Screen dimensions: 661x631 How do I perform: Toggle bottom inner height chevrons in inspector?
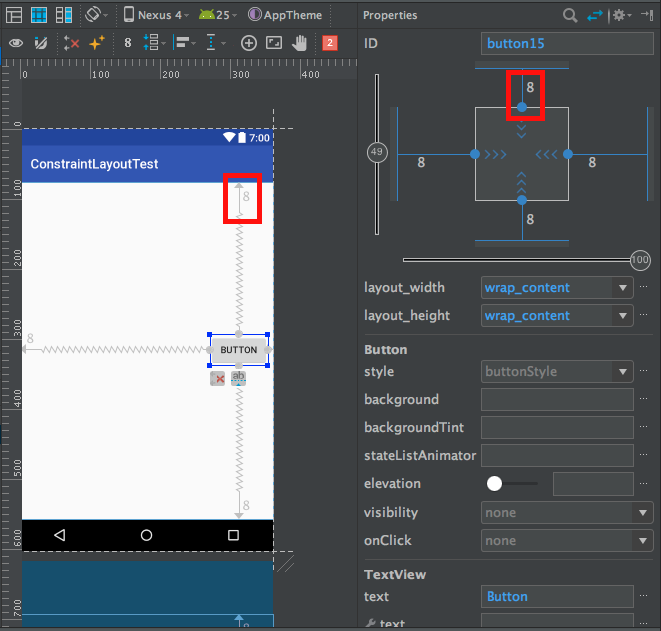(x=522, y=182)
